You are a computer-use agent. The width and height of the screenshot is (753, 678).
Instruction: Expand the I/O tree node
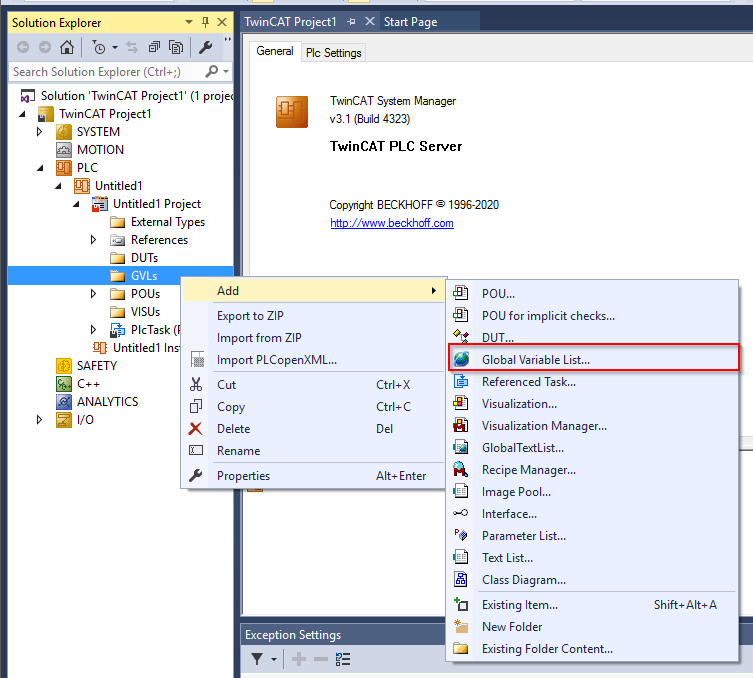tap(39, 420)
